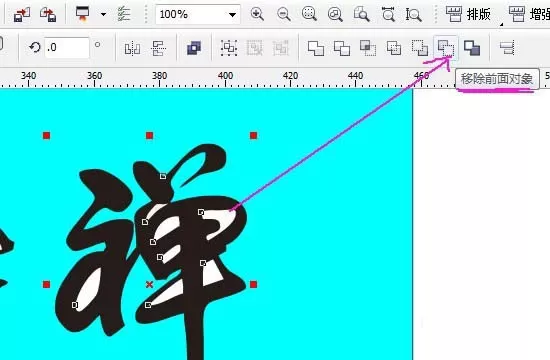
Task: Zoom to page
Action: click(x=362, y=14)
